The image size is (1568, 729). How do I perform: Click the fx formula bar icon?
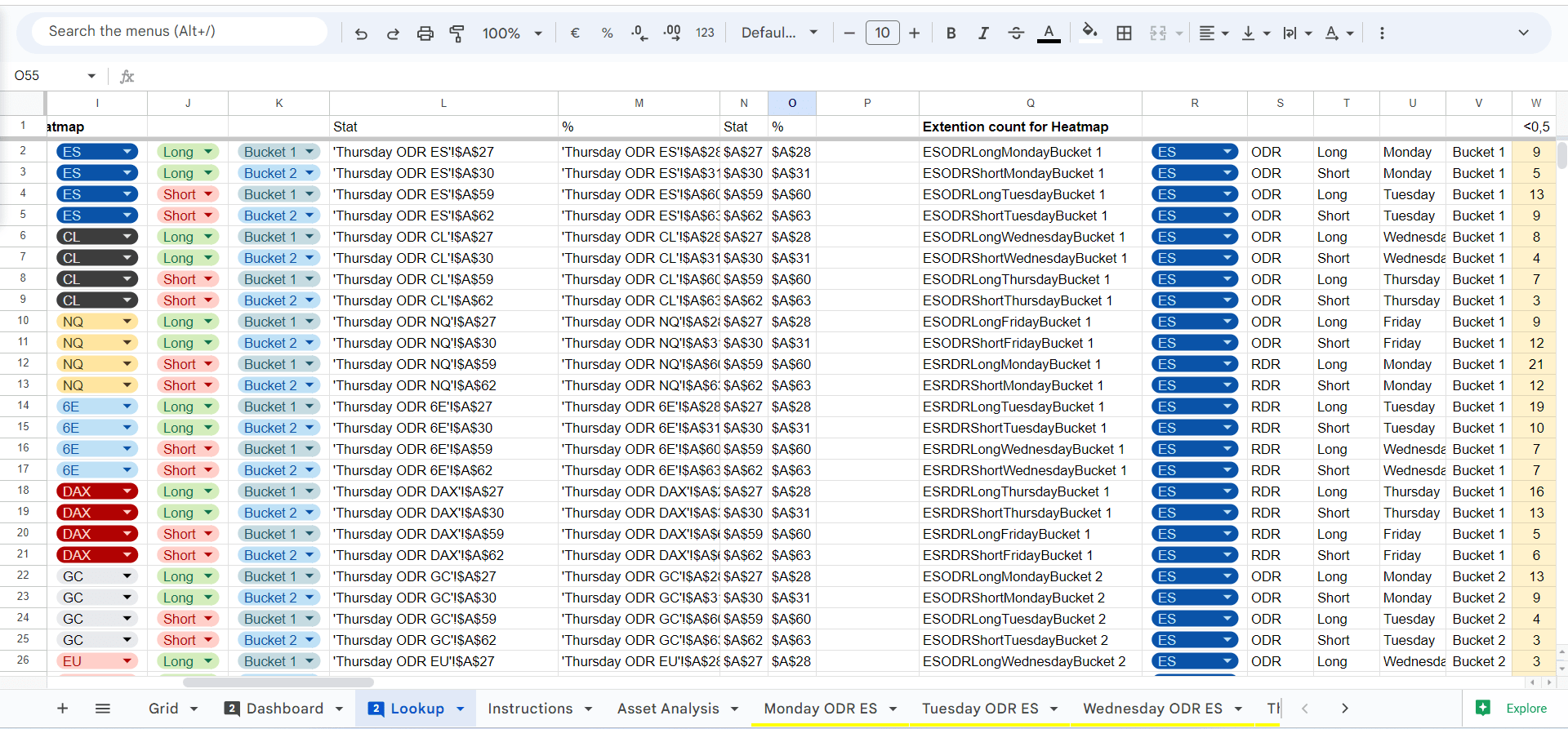coord(127,76)
